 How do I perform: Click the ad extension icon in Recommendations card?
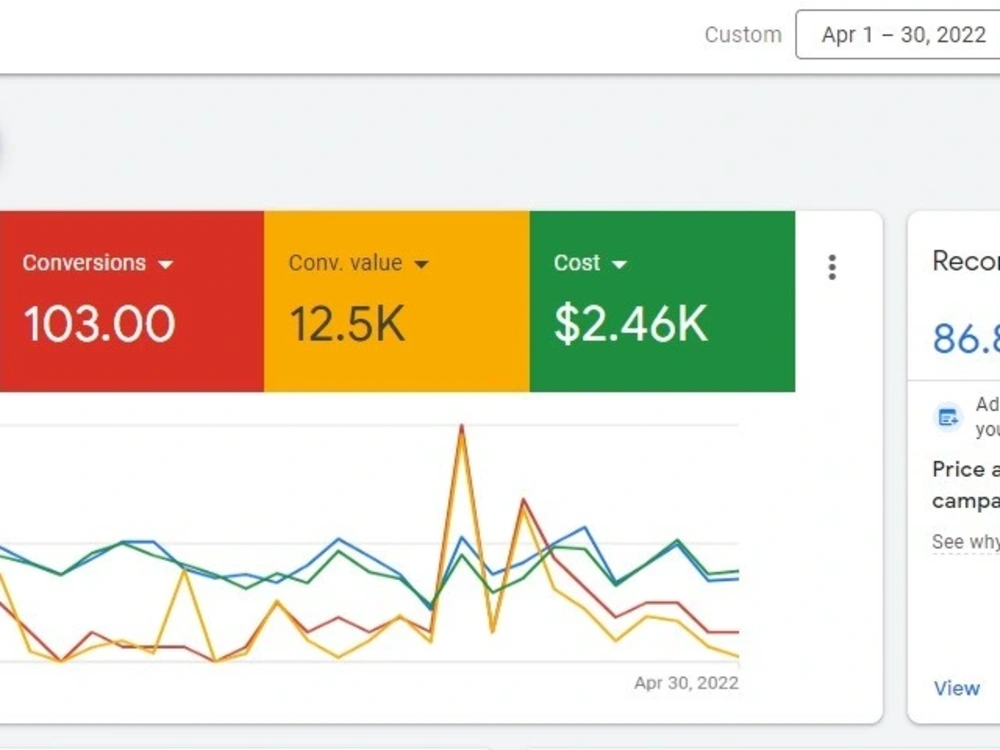[948, 418]
